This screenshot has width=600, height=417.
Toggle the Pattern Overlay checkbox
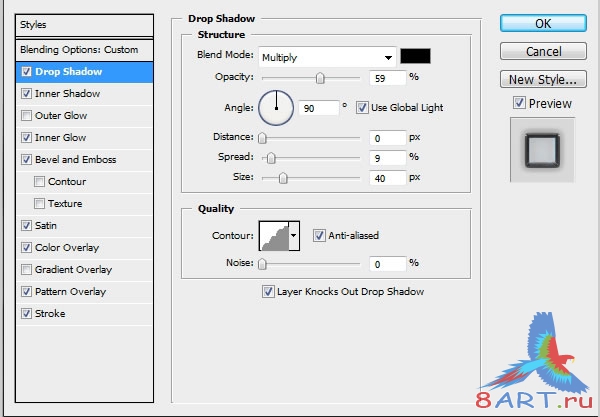point(26,292)
